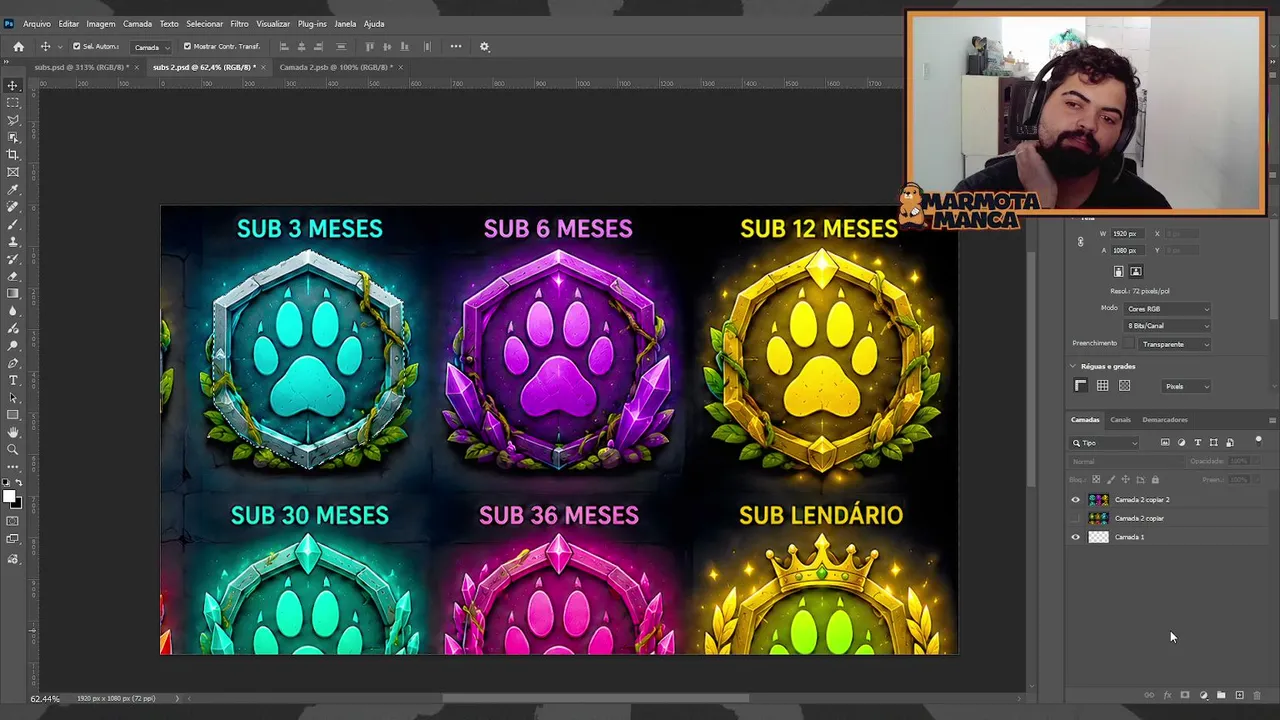Open the three-dots more alignment options
This screenshot has height=720, width=1280.
456,46
